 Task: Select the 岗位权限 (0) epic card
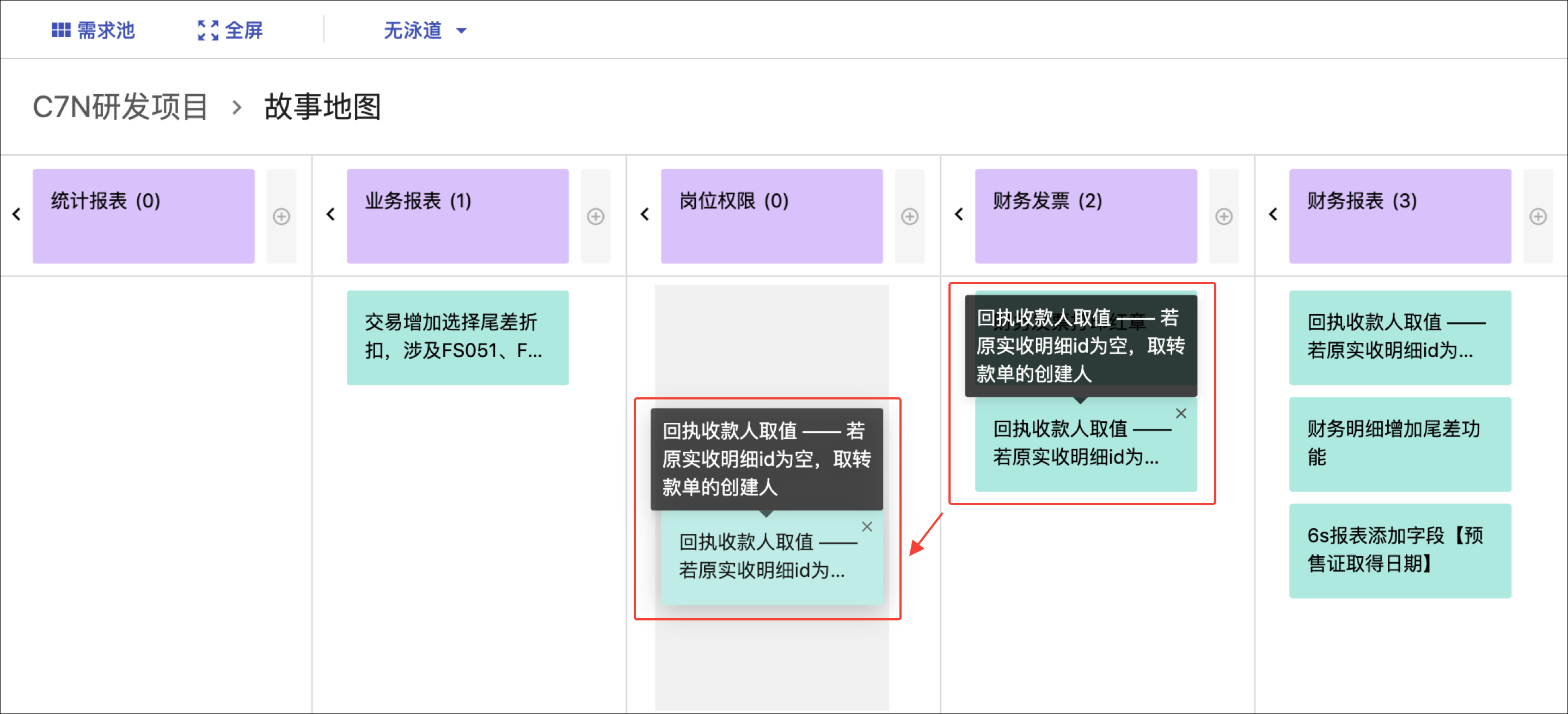point(772,216)
